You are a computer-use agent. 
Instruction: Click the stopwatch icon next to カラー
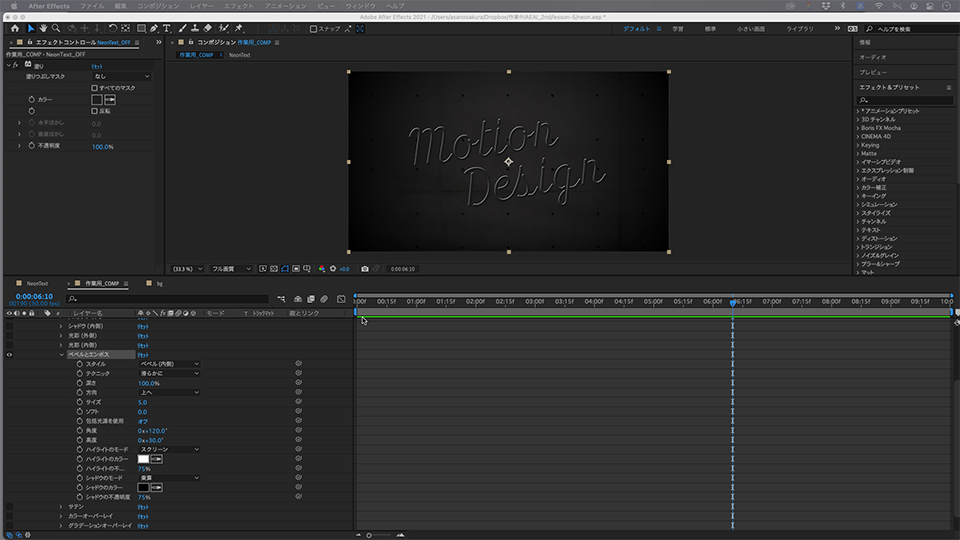tap(31, 100)
